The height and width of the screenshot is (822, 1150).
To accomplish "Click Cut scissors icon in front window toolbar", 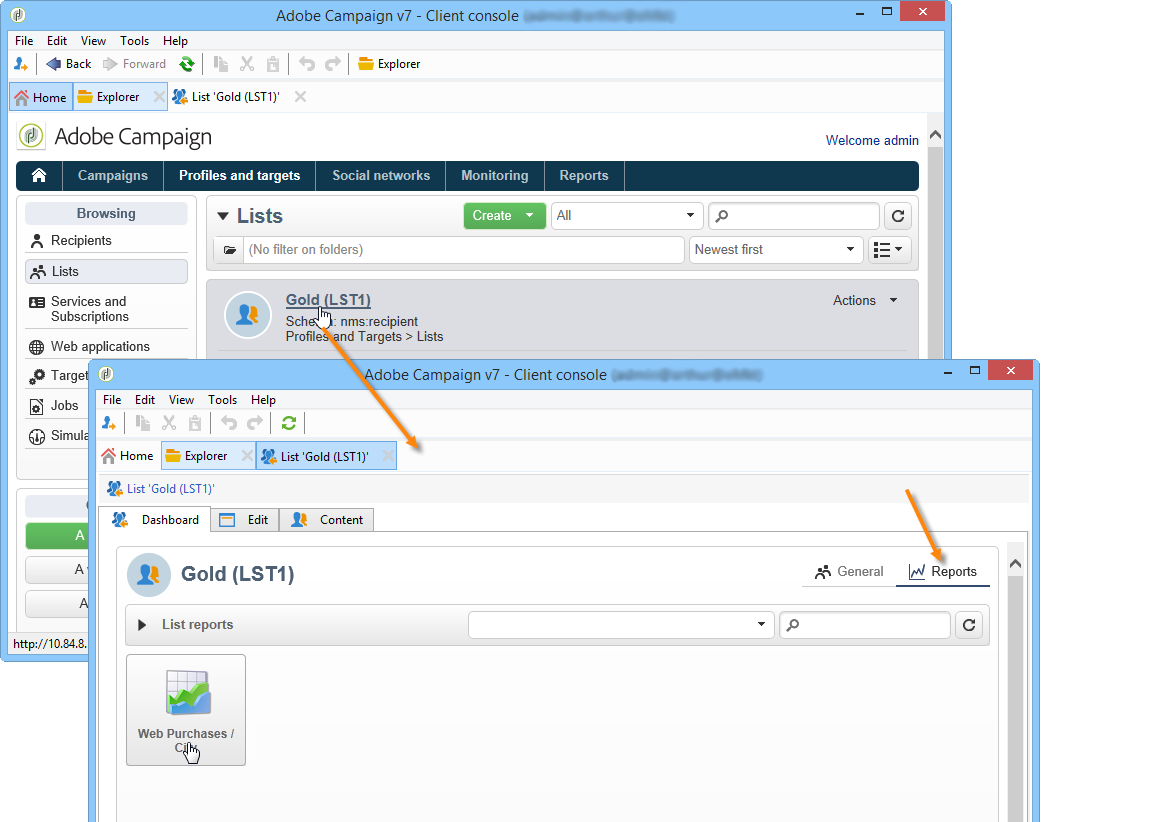I will (x=169, y=422).
